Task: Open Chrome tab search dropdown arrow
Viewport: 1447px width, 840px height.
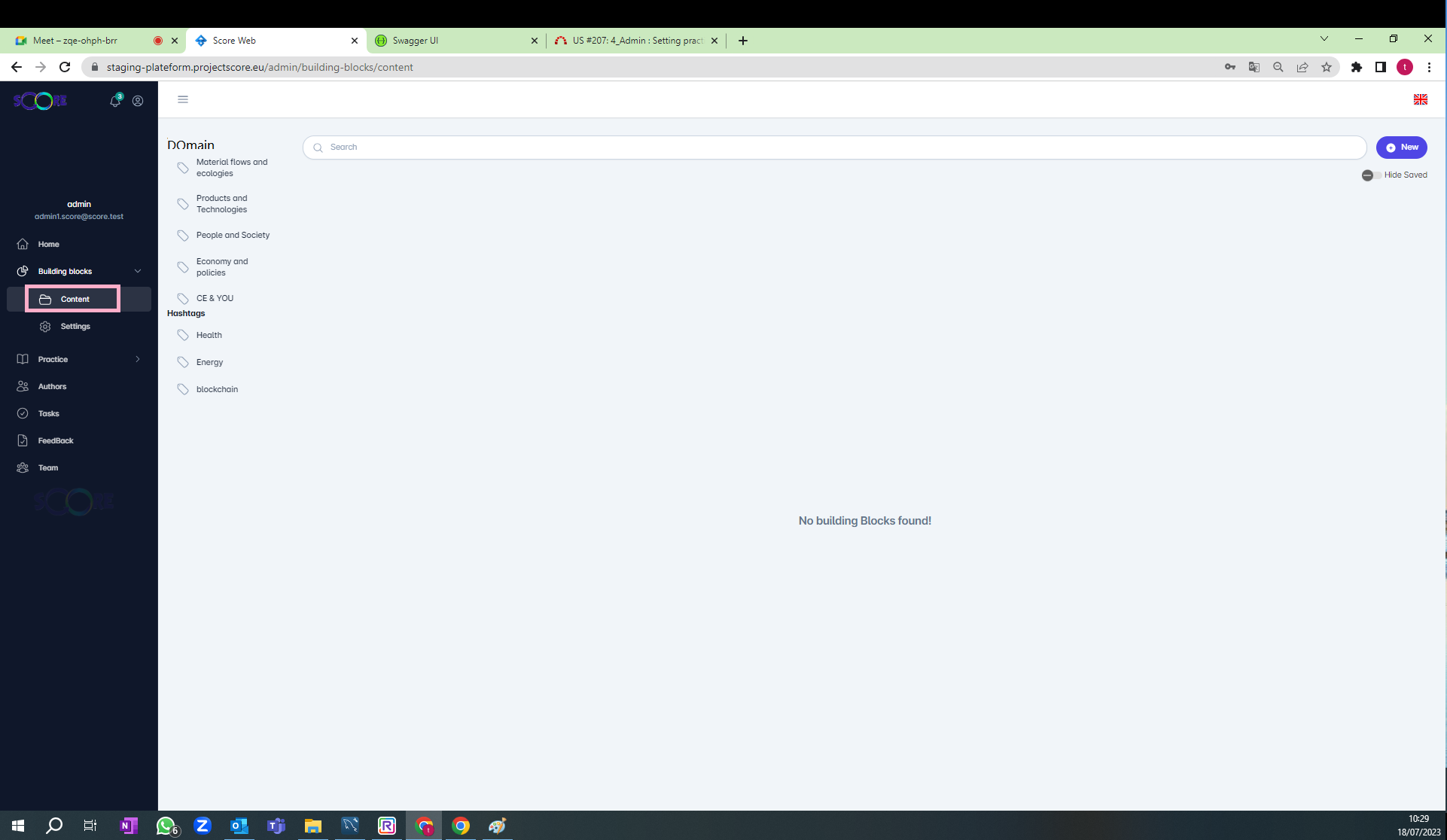Action: coord(1324,39)
